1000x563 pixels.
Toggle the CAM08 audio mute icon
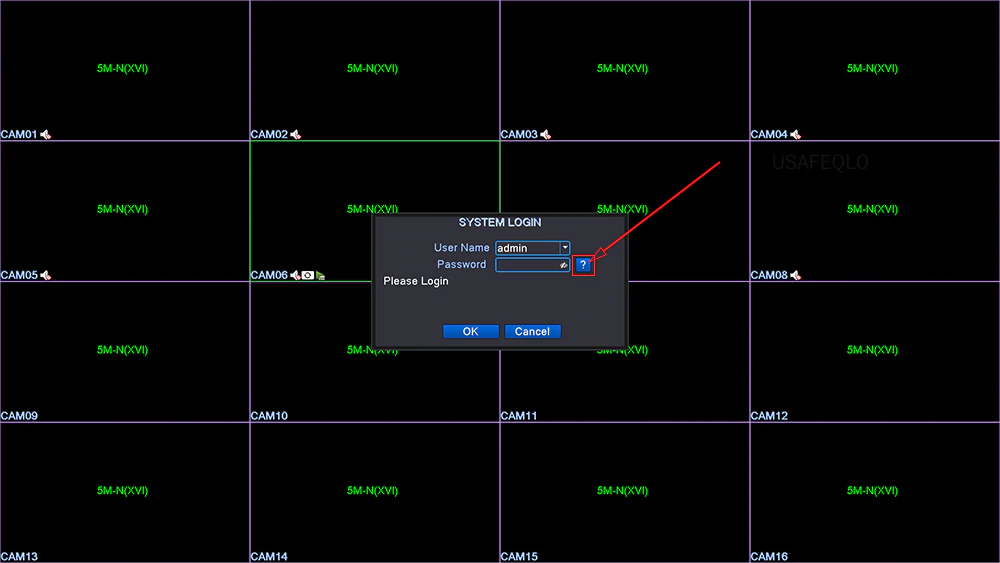click(x=796, y=275)
